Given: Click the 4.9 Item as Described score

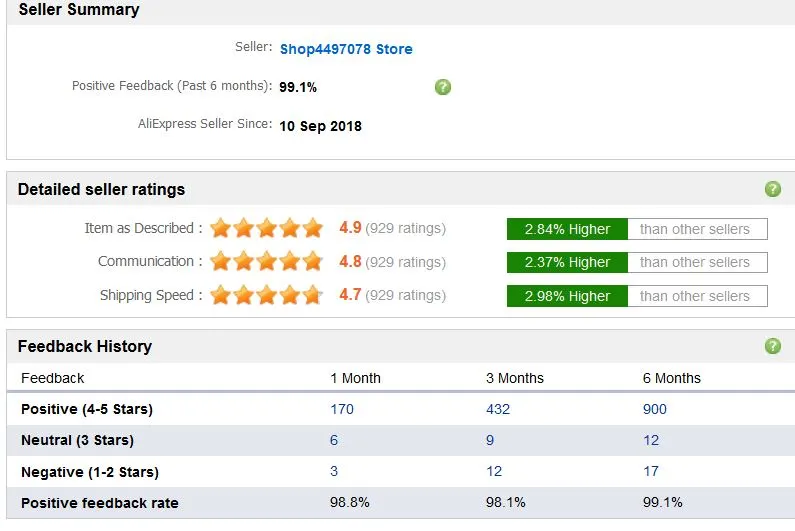Looking at the screenshot, I should coord(350,228).
